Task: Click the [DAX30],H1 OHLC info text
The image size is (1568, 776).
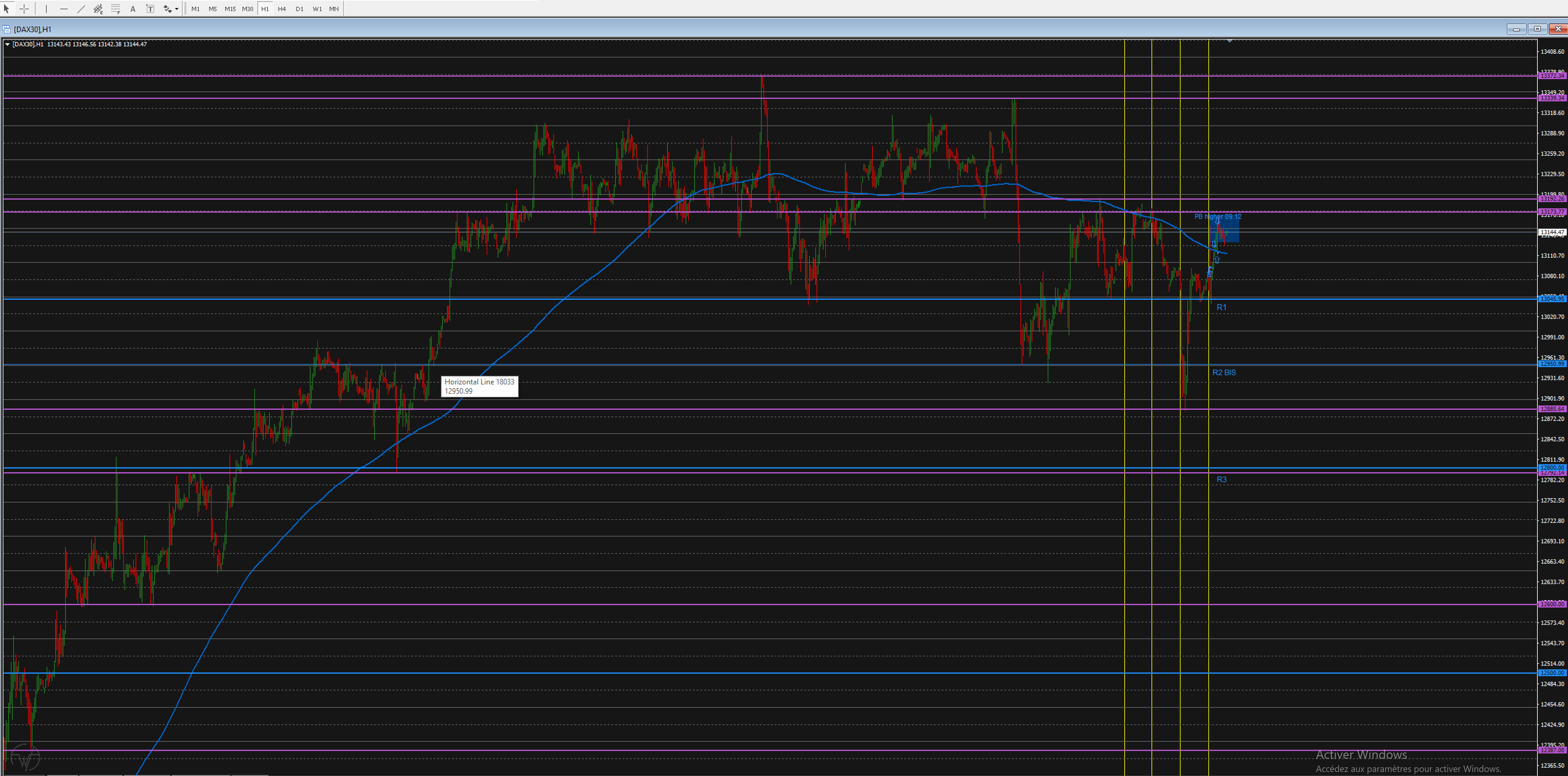Action: pyautogui.click(x=80, y=45)
